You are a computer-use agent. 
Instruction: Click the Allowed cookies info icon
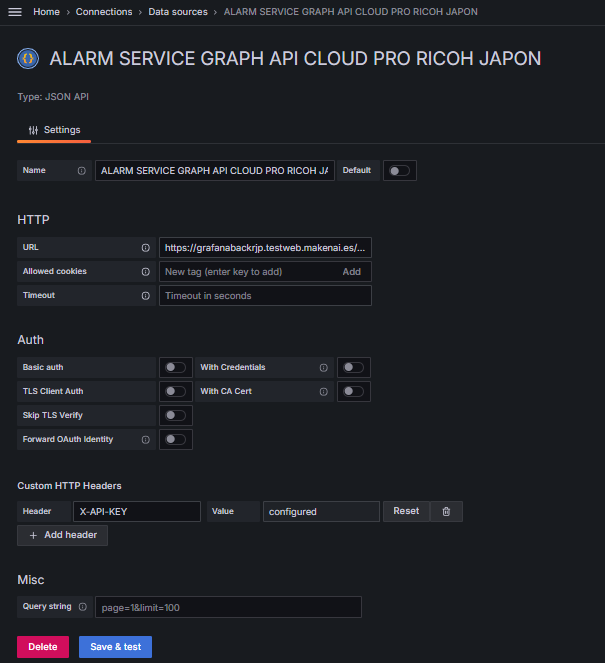tap(145, 272)
